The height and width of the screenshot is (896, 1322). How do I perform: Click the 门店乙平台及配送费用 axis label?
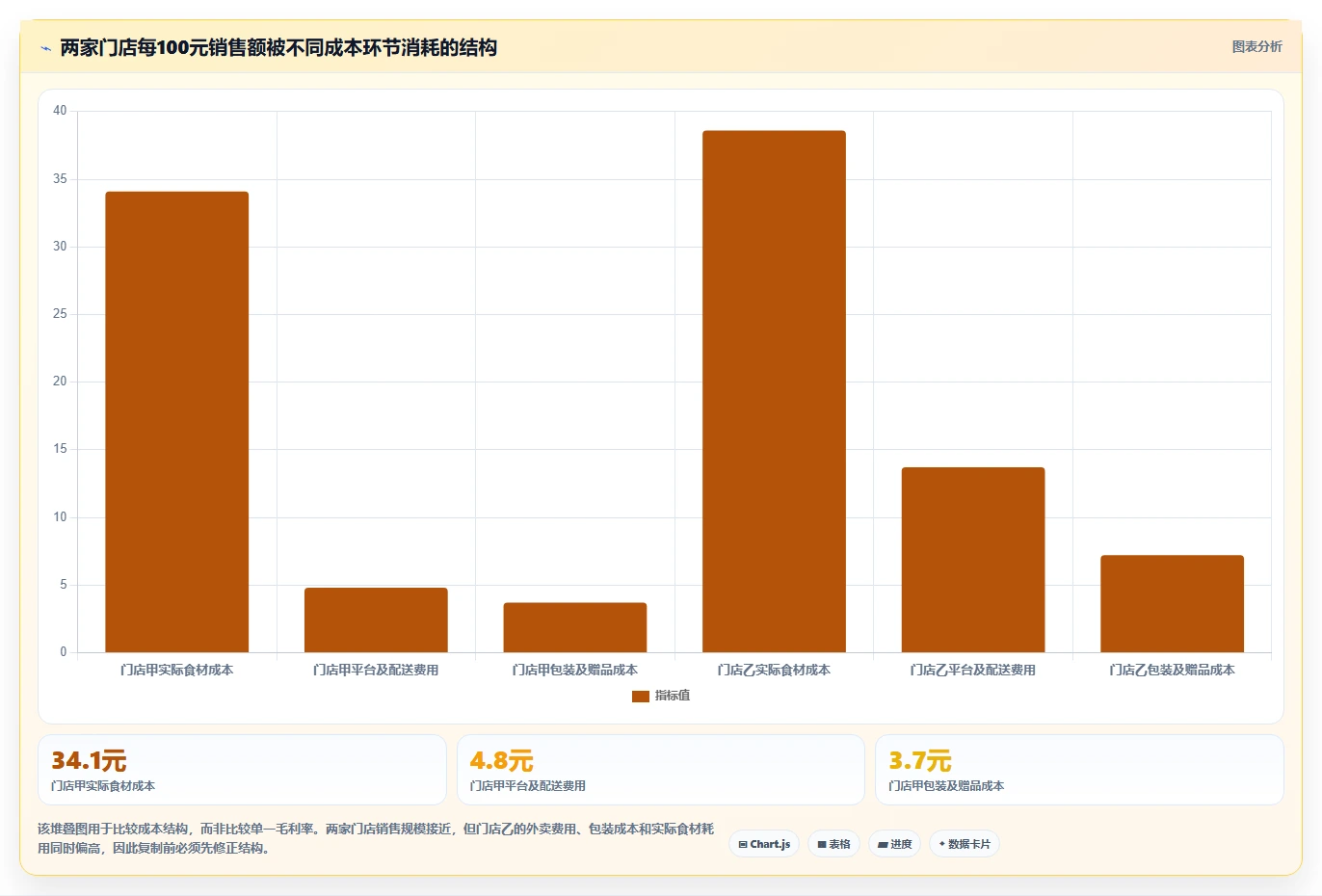tap(973, 670)
